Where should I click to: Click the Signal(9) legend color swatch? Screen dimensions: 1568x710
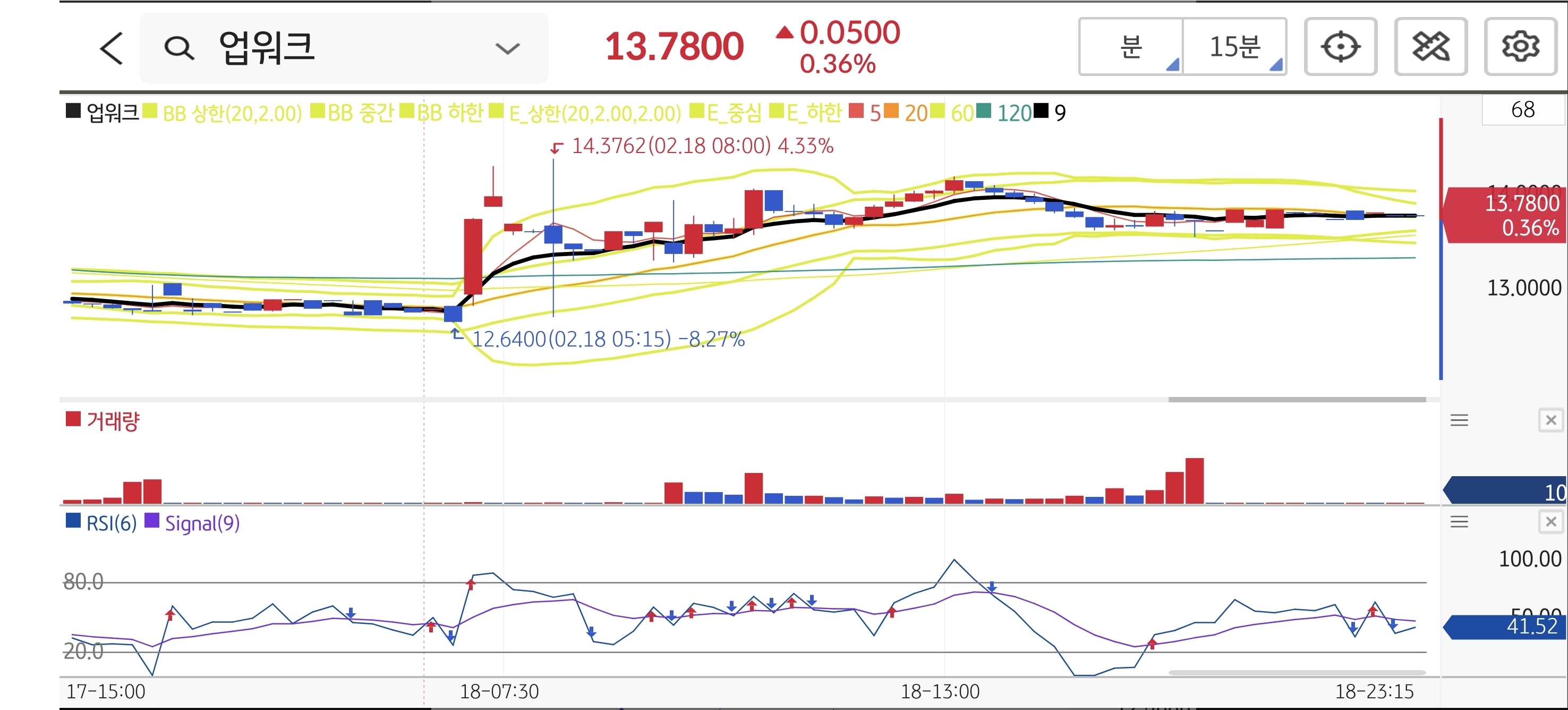tap(151, 521)
